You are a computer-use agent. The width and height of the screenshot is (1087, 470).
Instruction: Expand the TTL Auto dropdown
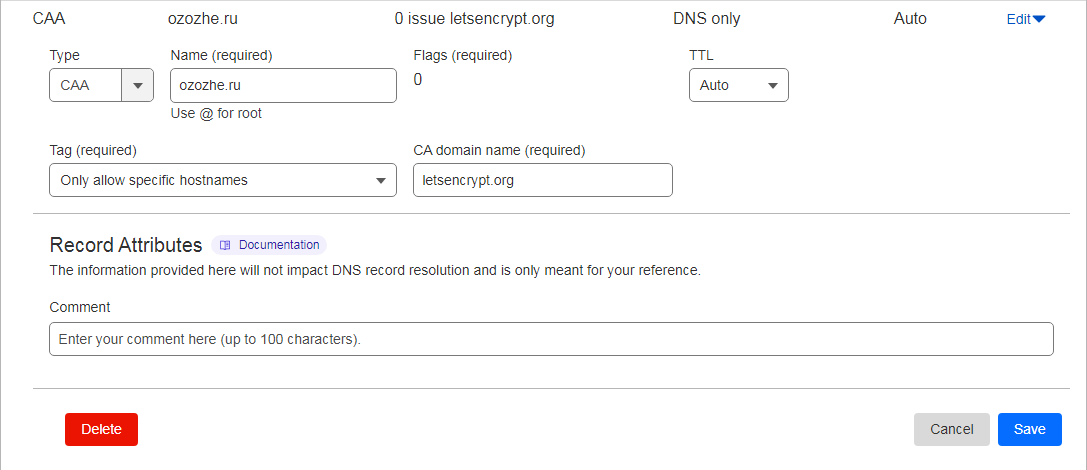(738, 86)
